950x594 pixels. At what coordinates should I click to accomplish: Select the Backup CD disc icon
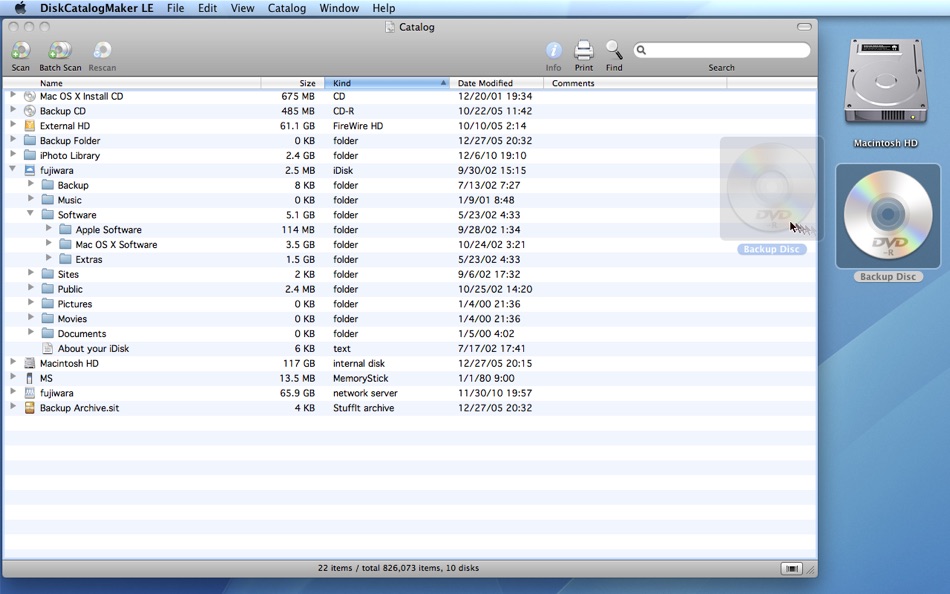tap(30, 111)
